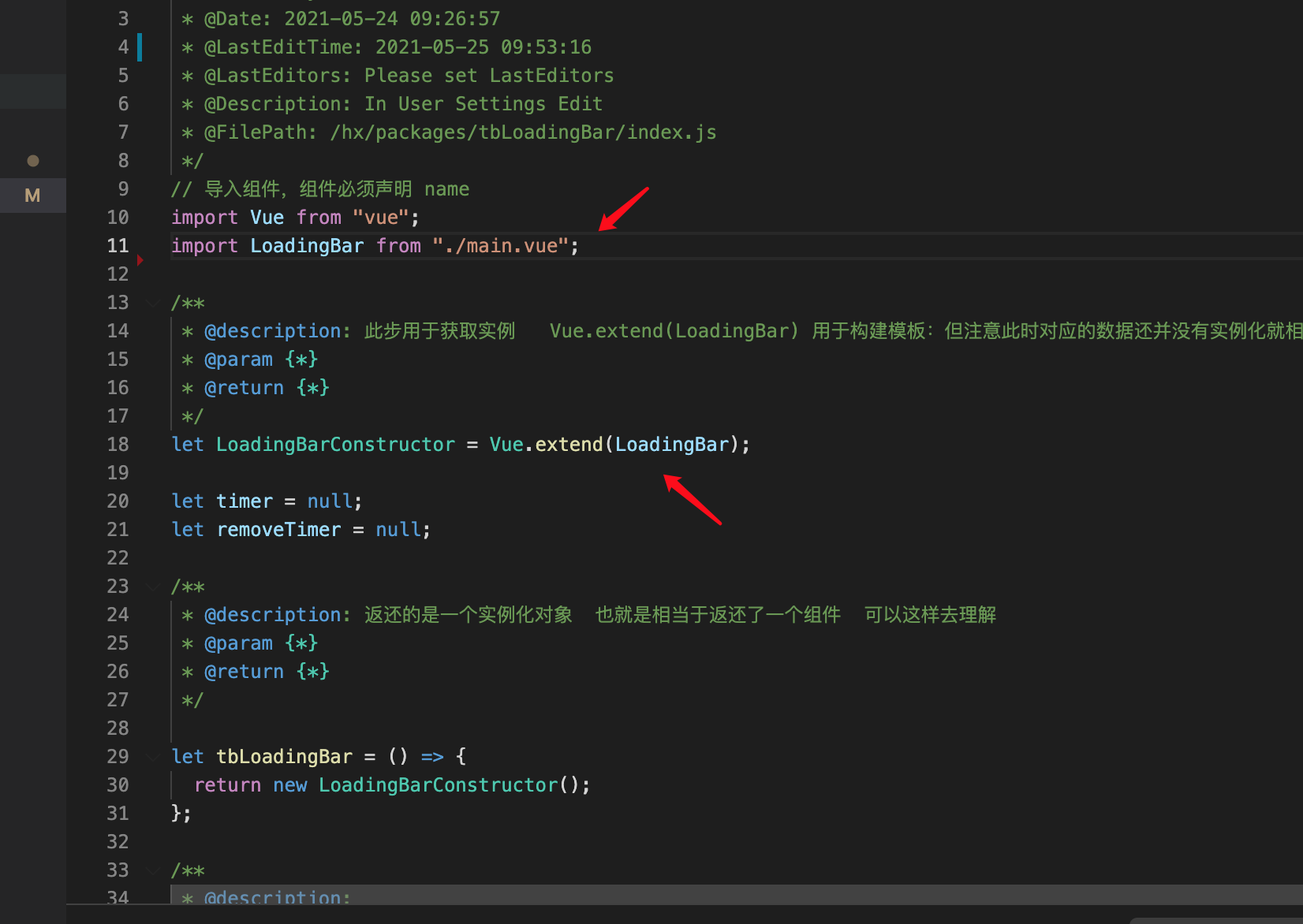Click line number 30 in the gutter
1303x924 pixels.
click(118, 785)
